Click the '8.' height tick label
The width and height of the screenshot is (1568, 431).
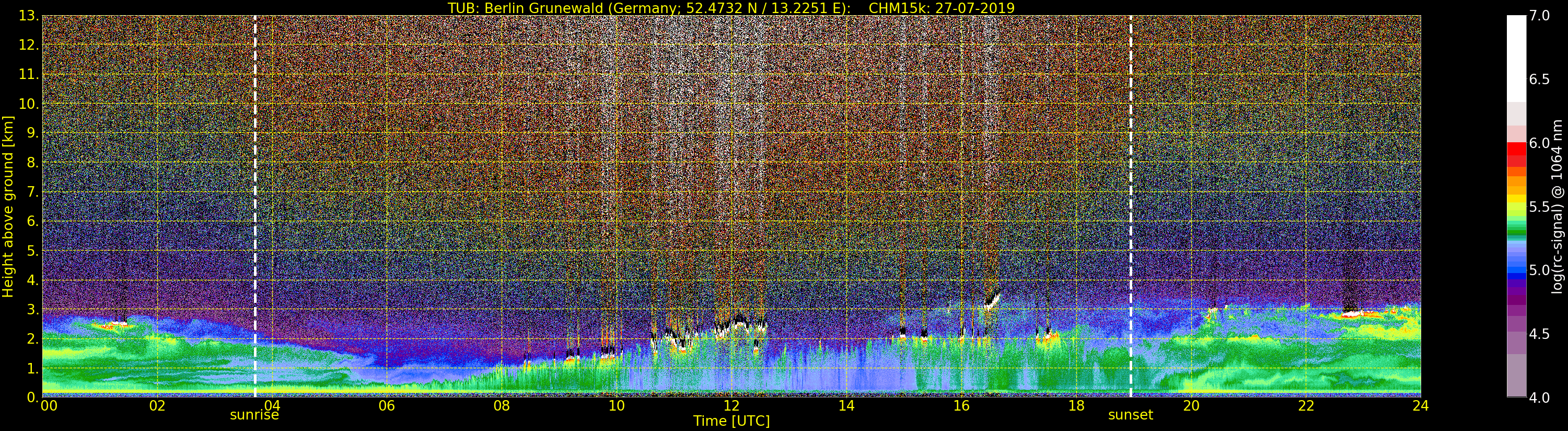[32, 163]
